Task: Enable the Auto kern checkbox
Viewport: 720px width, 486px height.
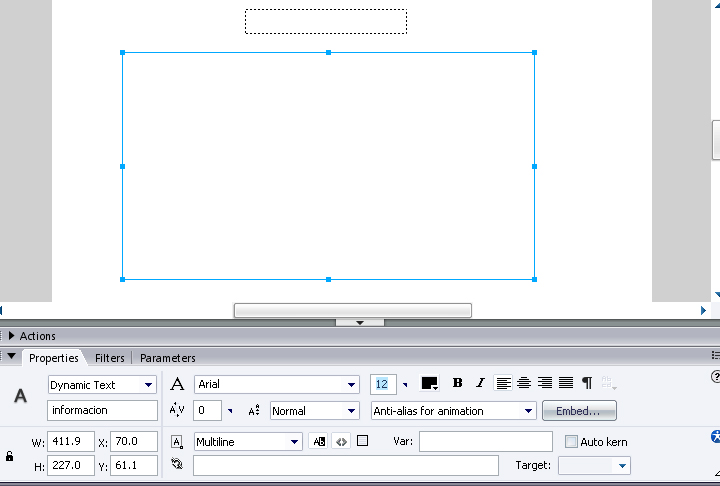Action: pos(571,442)
